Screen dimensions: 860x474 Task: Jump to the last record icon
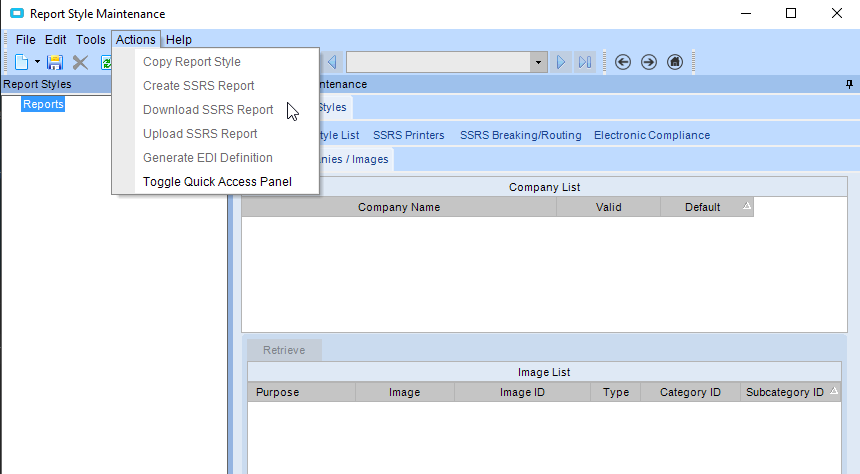click(585, 62)
